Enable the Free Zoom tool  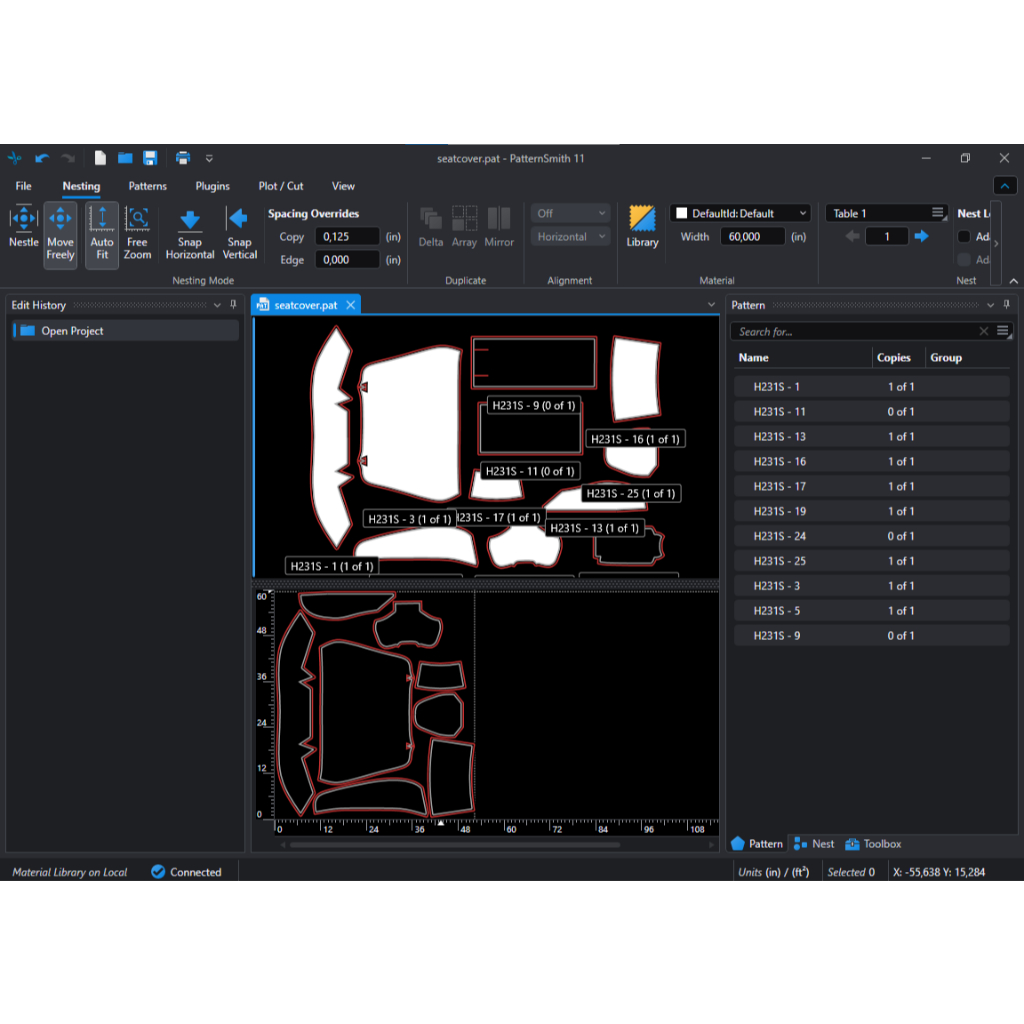tap(138, 234)
